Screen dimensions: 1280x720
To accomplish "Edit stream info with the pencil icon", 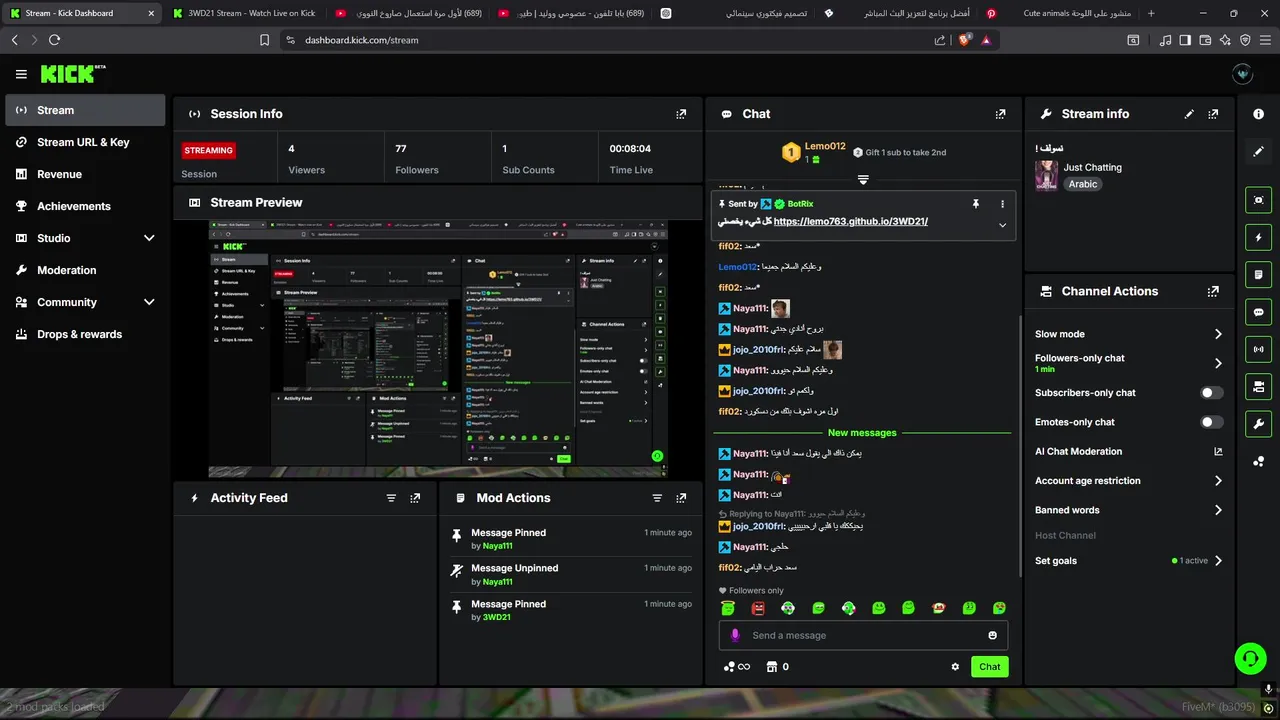I will point(1189,114).
